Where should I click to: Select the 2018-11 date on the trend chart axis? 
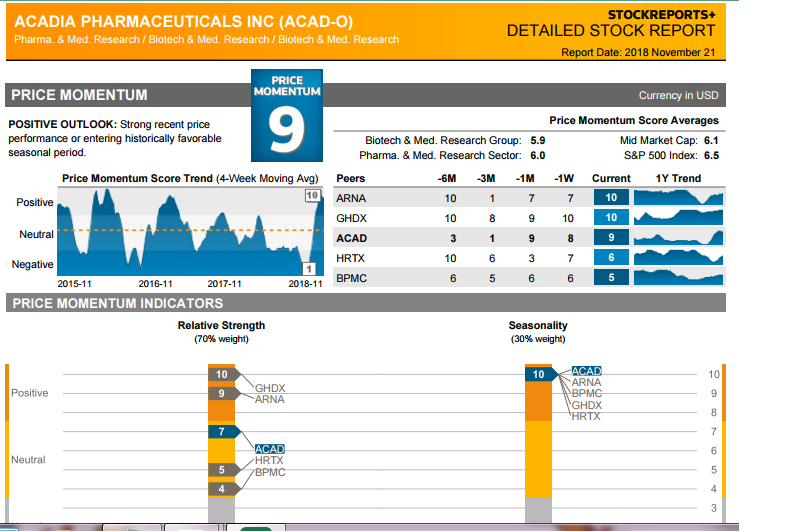305,284
